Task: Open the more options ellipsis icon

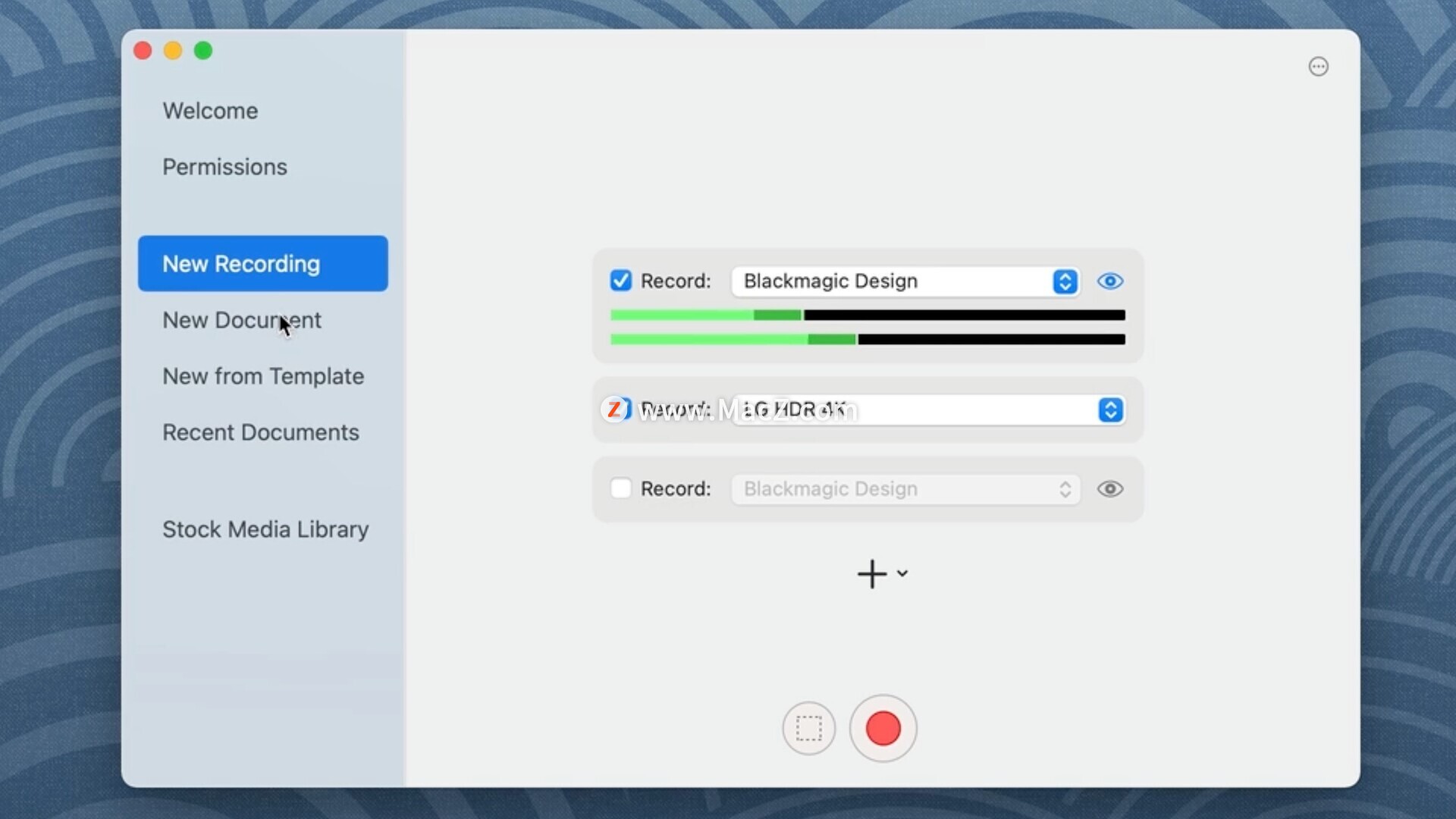Action: [x=1319, y=67]
